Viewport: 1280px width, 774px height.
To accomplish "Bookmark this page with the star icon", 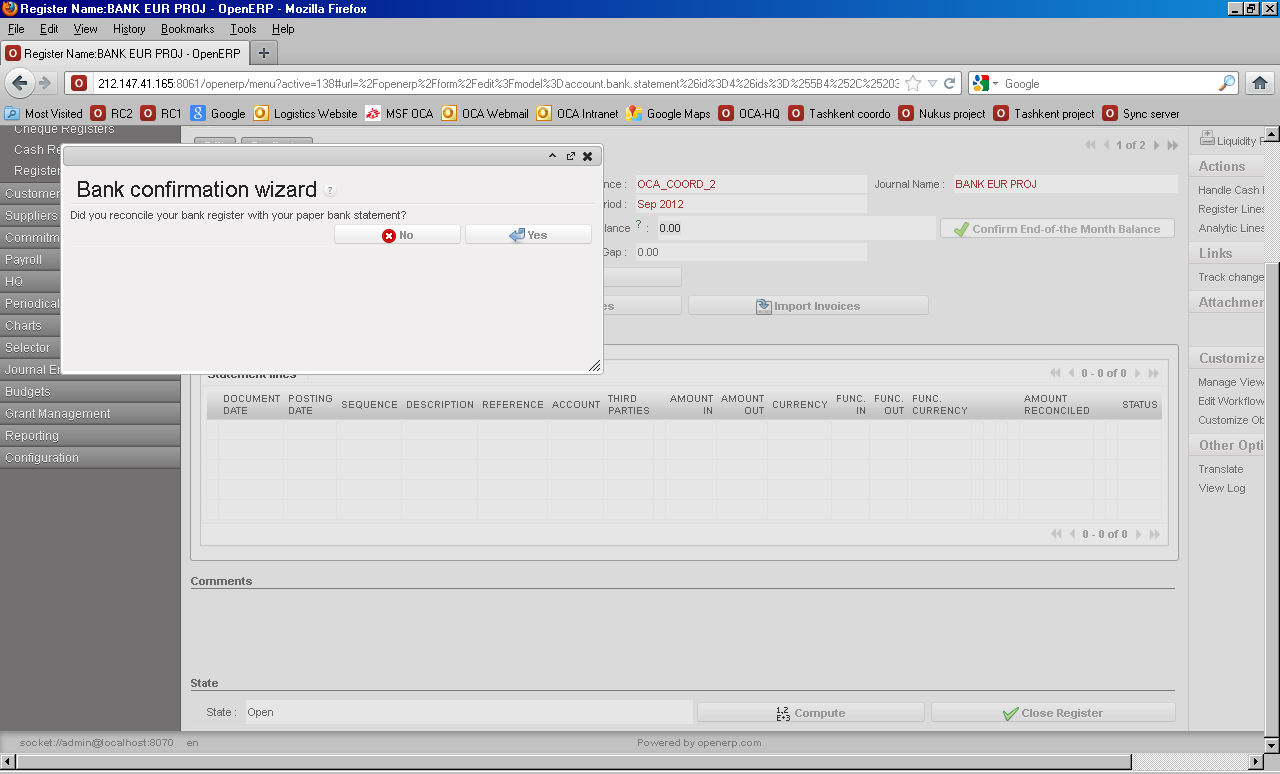I will (912, 84).
